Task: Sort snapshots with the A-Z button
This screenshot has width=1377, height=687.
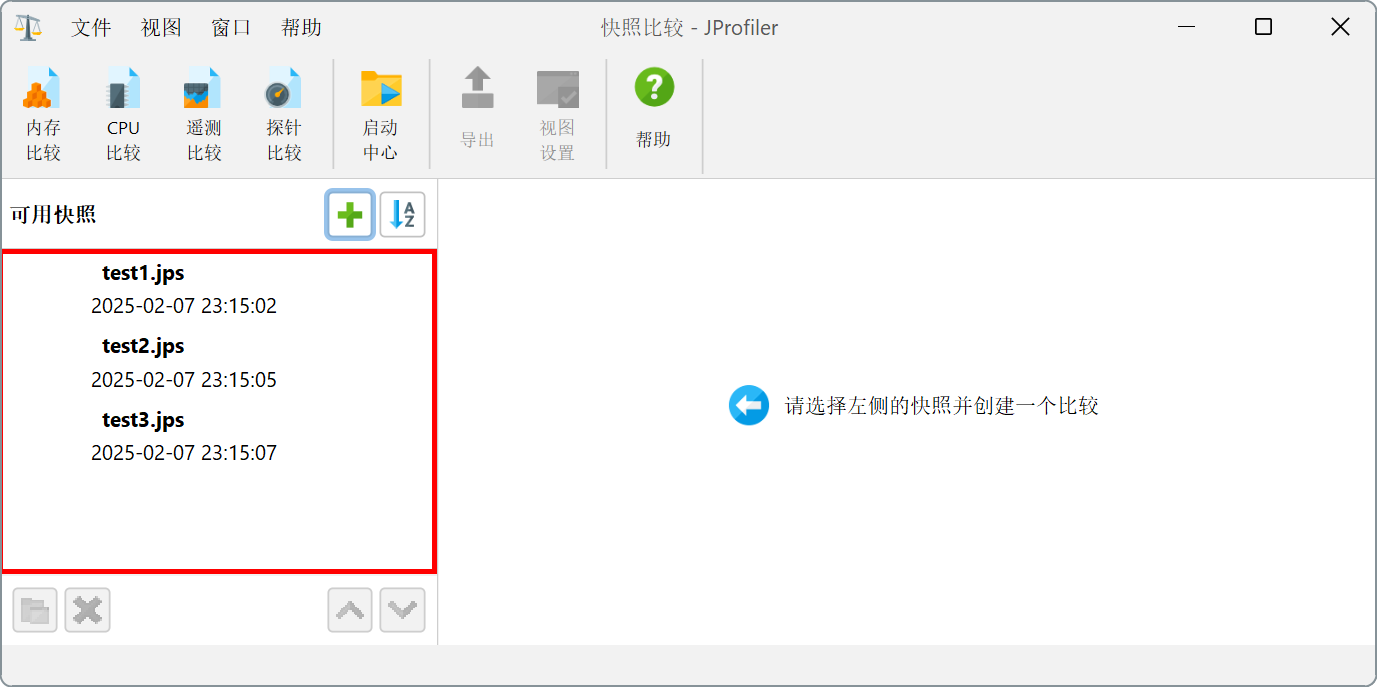Action: tap(402, 215)
